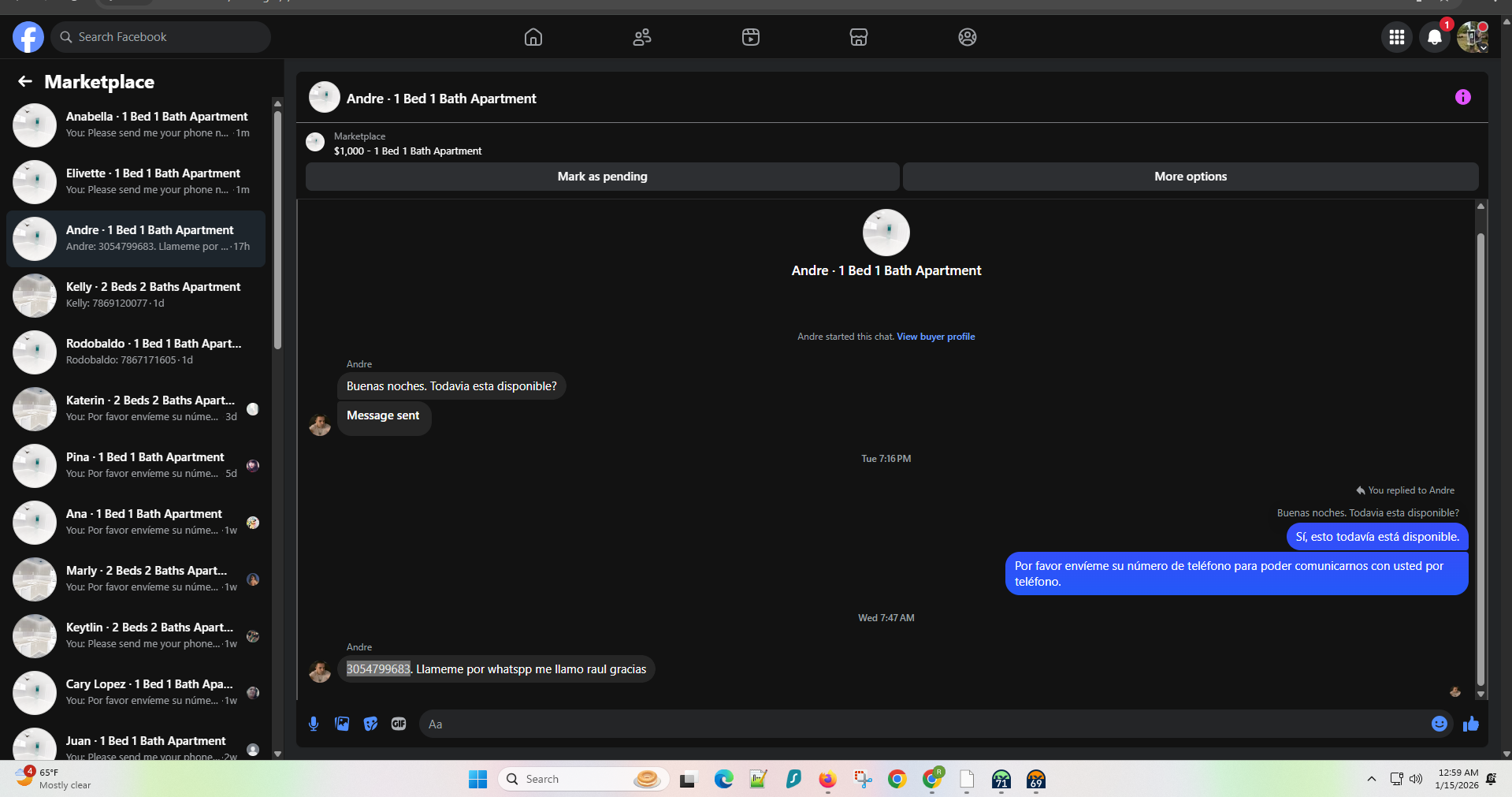The image size is (1512, 797).
Task: Open conversation information panel icon
Action: click(x=1463, y=97)
